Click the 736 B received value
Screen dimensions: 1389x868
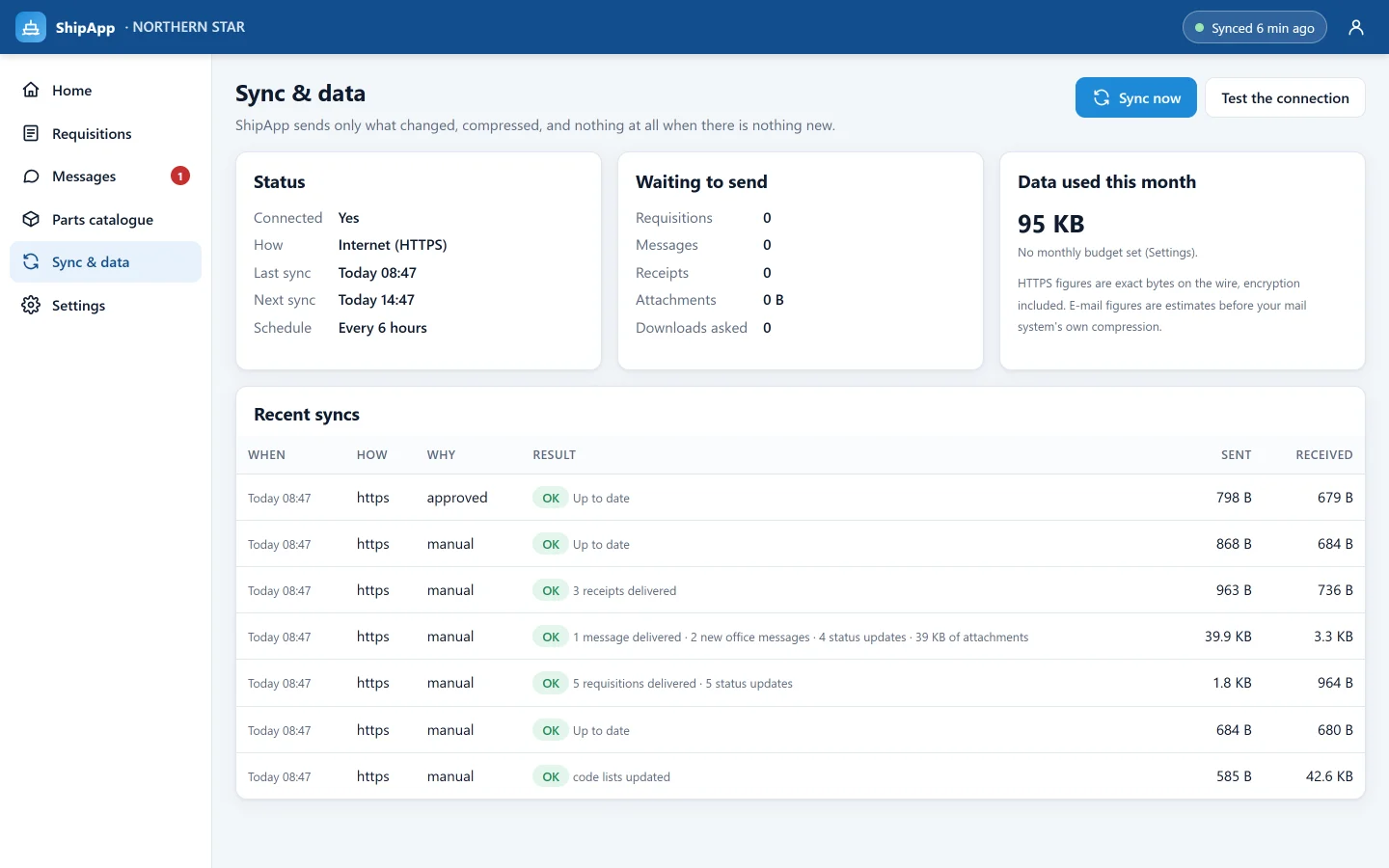[x=1335, y=590]
